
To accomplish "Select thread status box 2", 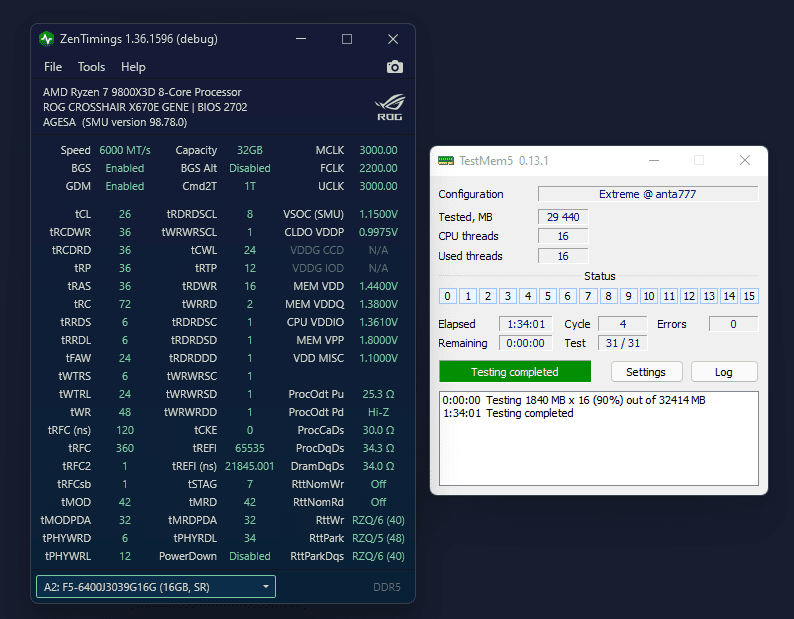I will (x=488, y=296).
